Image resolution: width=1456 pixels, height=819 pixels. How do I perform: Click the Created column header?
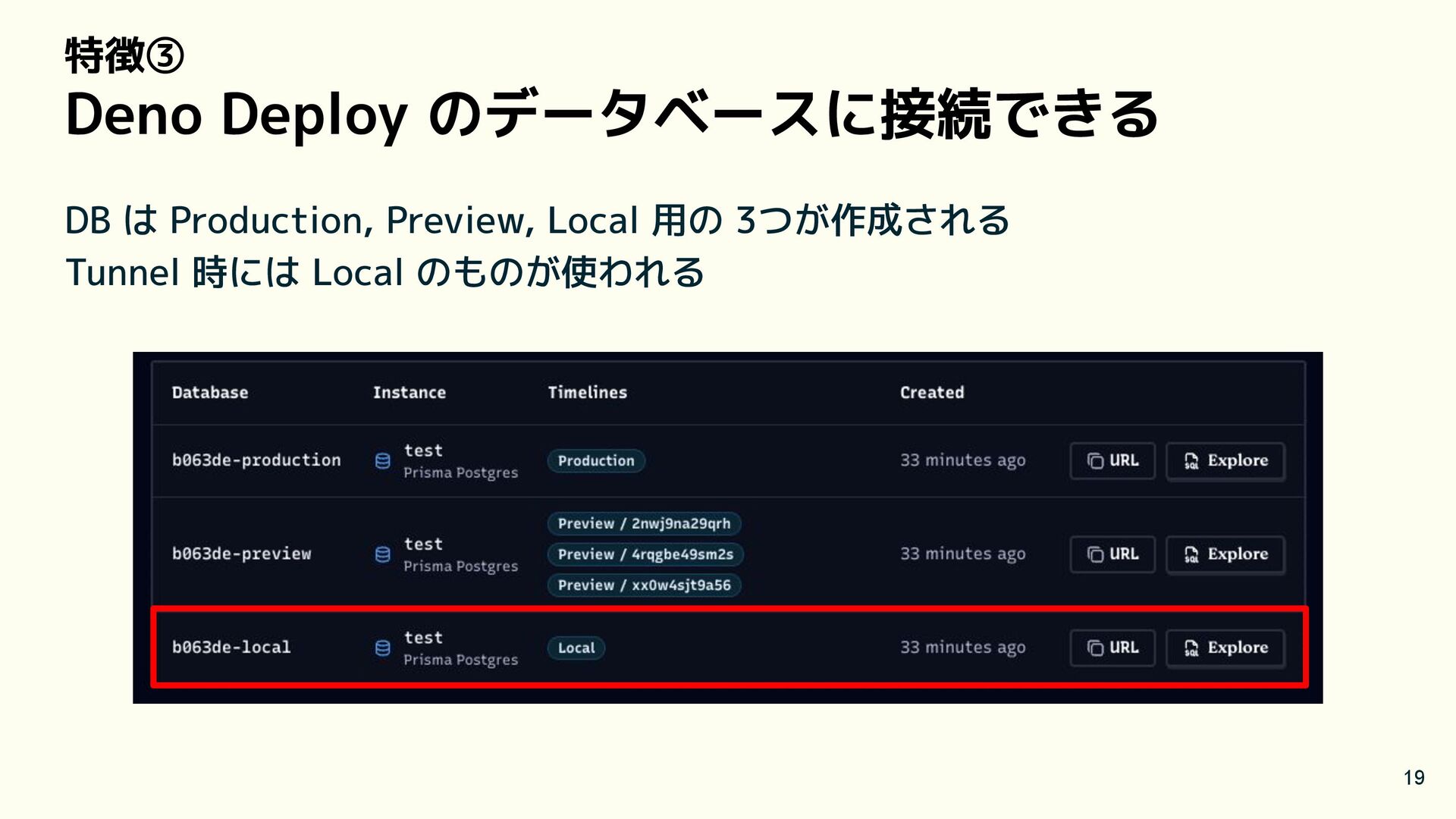click(932, 393)
